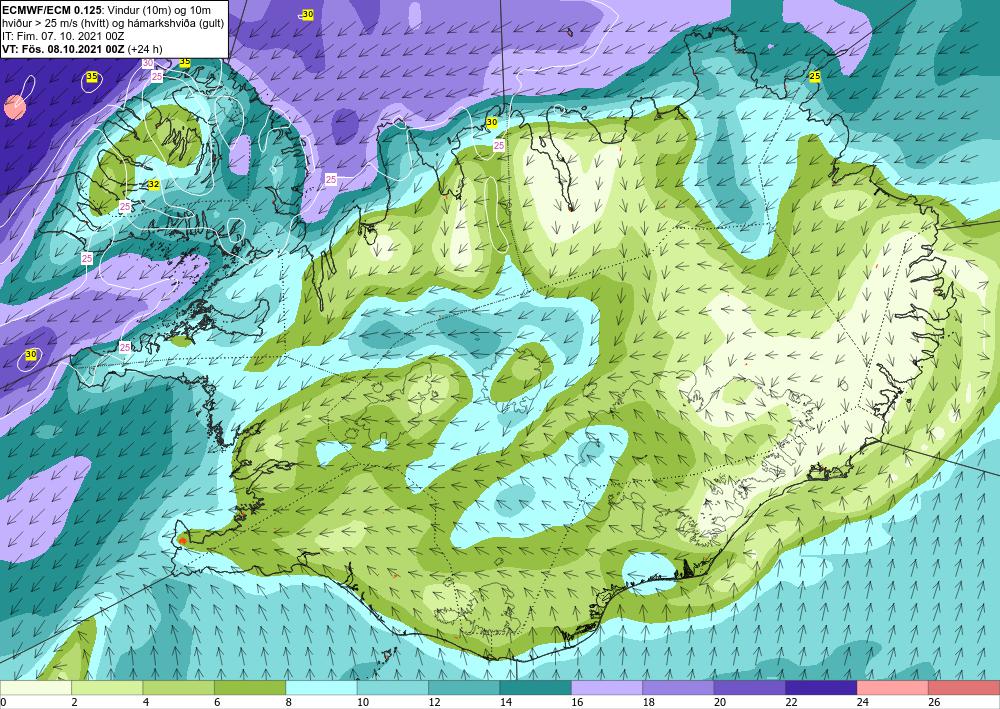Click the legend tick label 6
The image size is (1000, 709).
[217, 702]
